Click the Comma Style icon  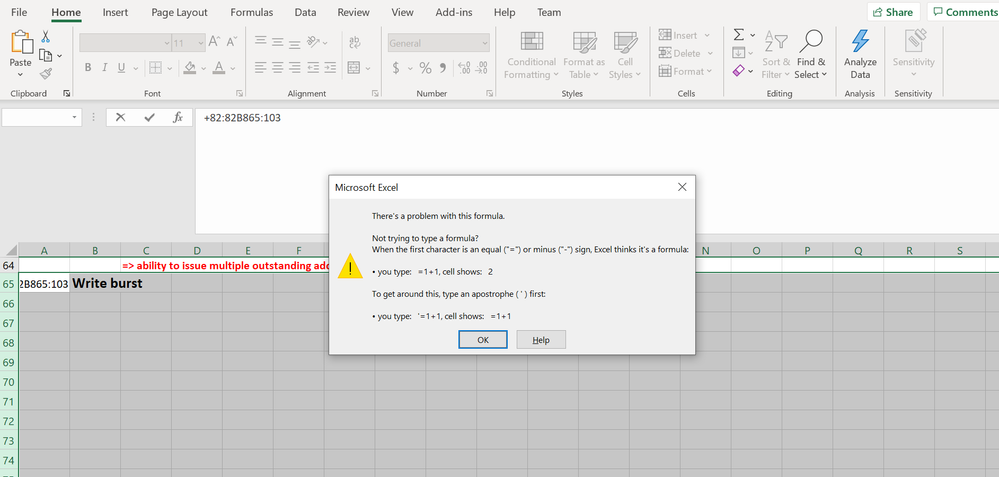pos(443,68)
